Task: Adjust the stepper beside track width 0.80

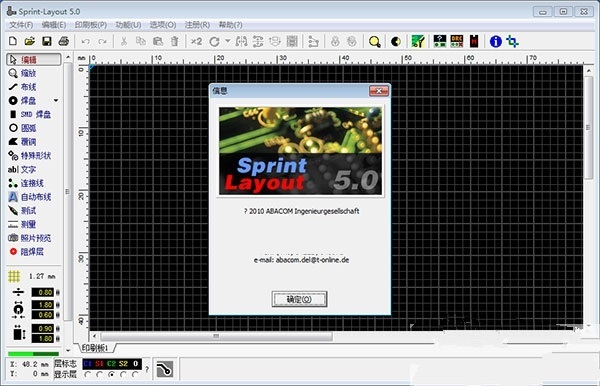Action: point(58,293)
